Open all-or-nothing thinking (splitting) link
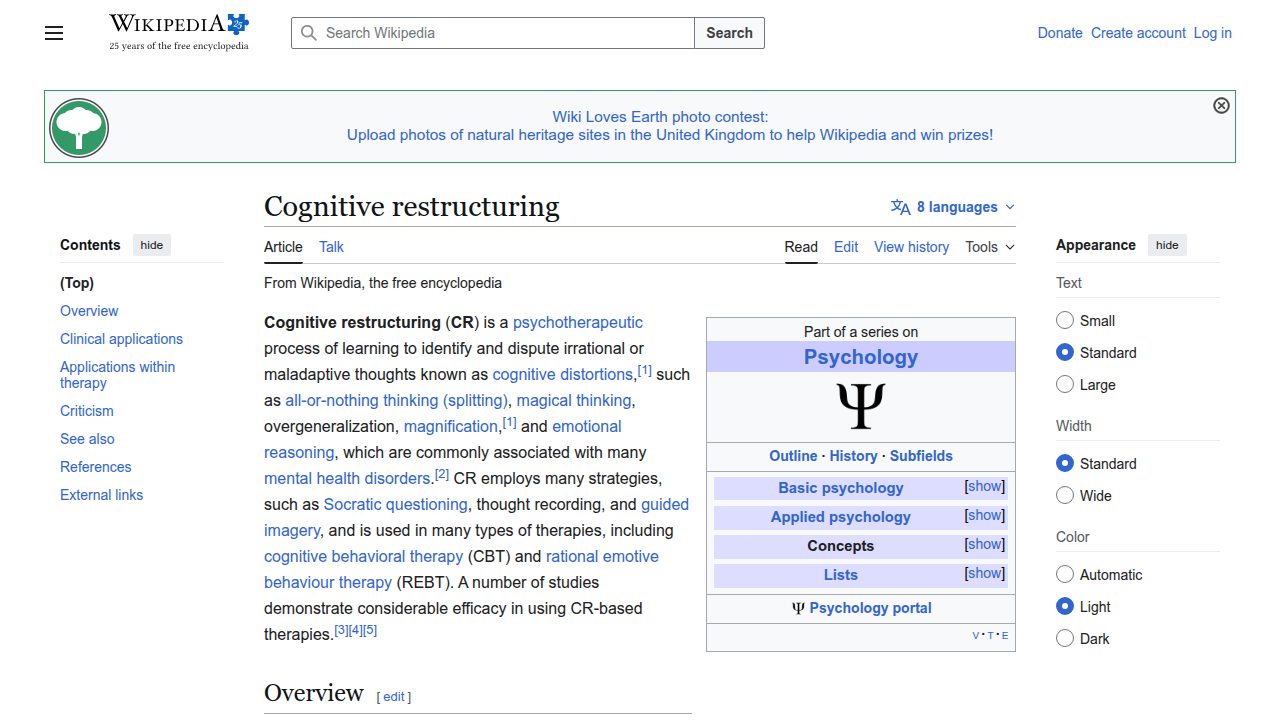 click(x=396, y=400)
